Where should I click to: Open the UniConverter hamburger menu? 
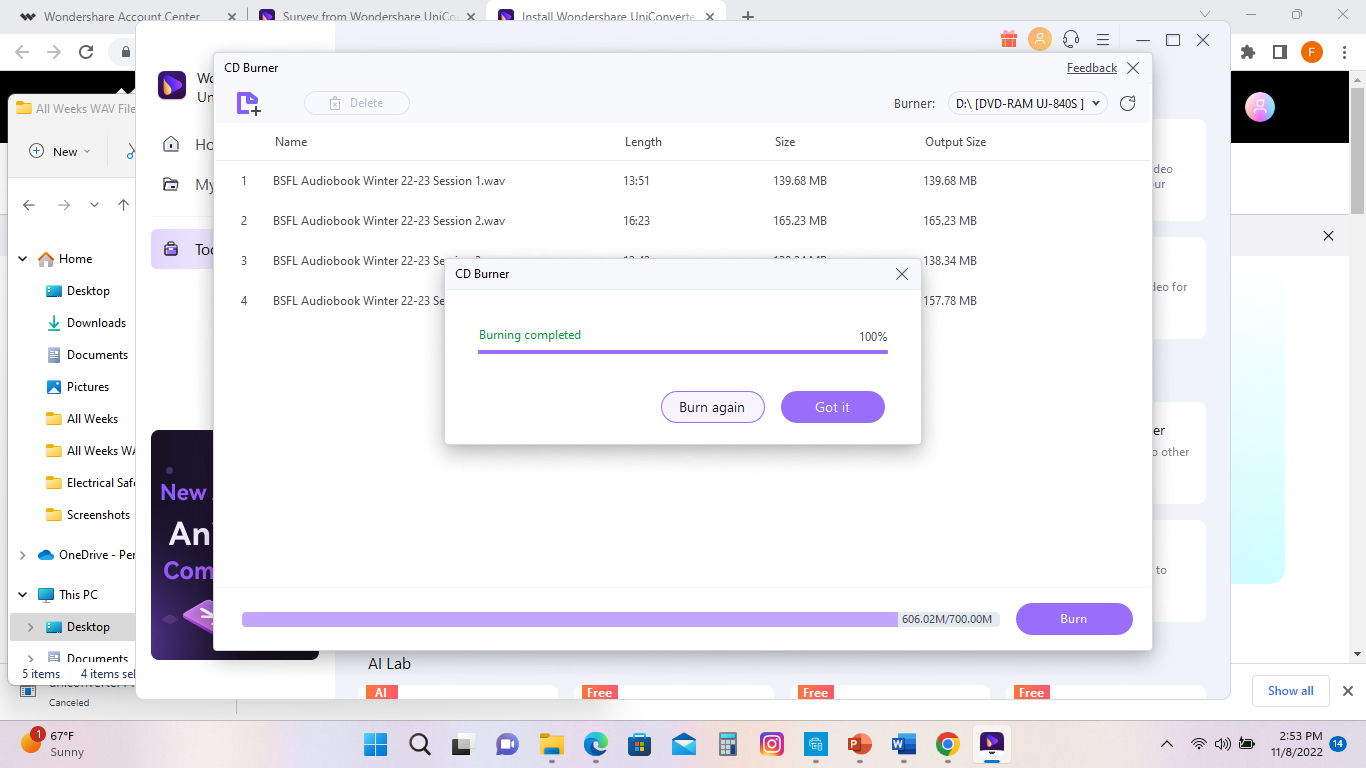1103,40
